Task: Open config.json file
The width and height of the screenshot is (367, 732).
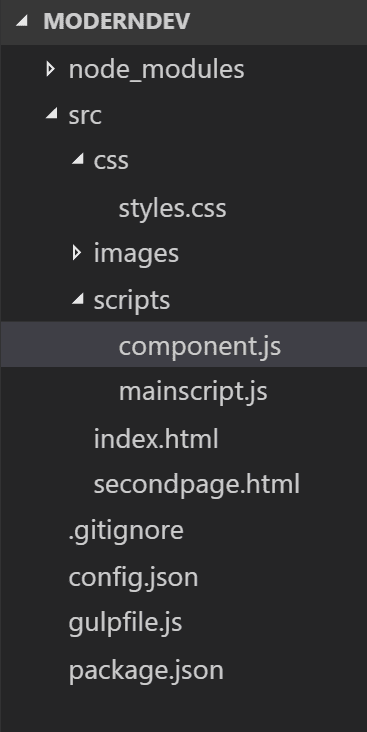Action: (133, 577)
